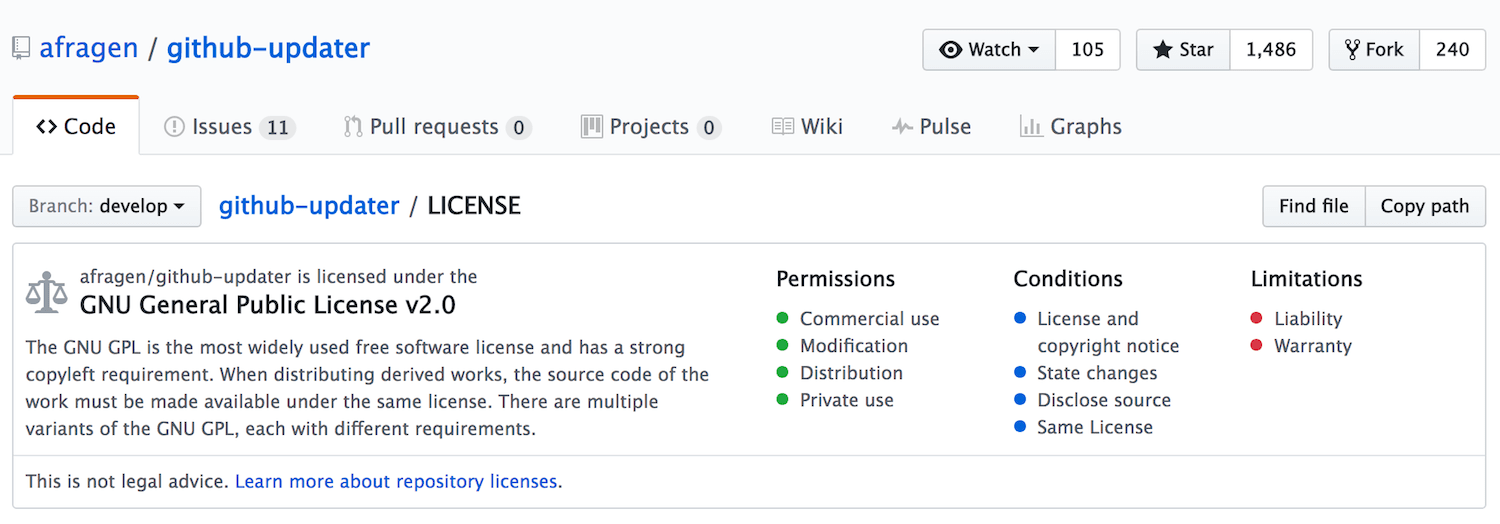View the 105 watchers count
1500x524 pixels.
(x=1087, y=50)
